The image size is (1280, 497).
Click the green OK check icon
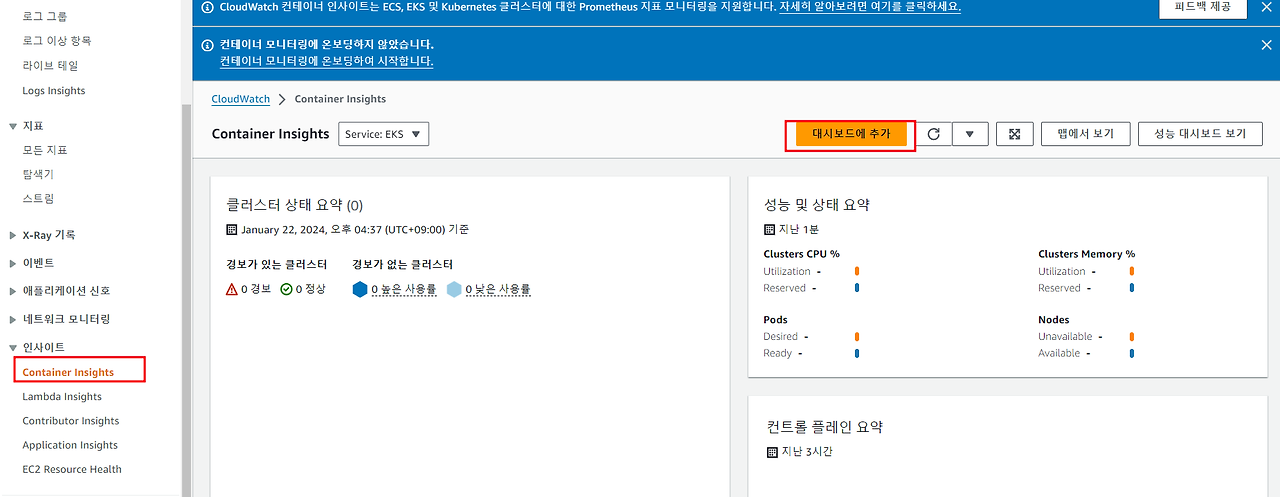coord(286,289)
